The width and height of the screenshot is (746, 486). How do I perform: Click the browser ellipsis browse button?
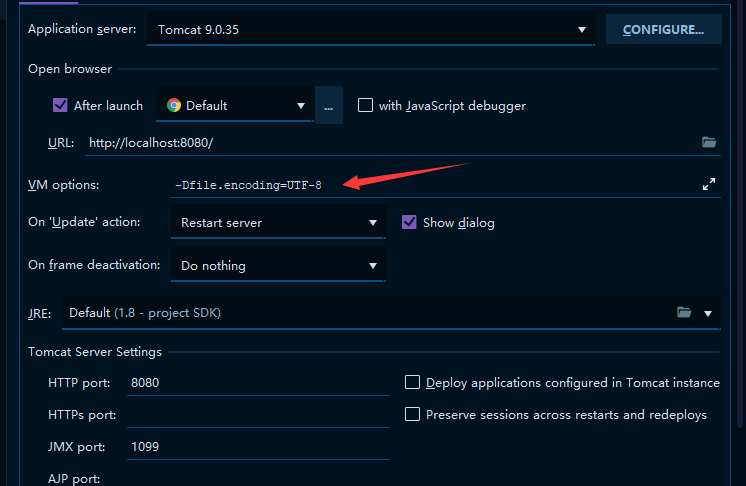(328, 105)
